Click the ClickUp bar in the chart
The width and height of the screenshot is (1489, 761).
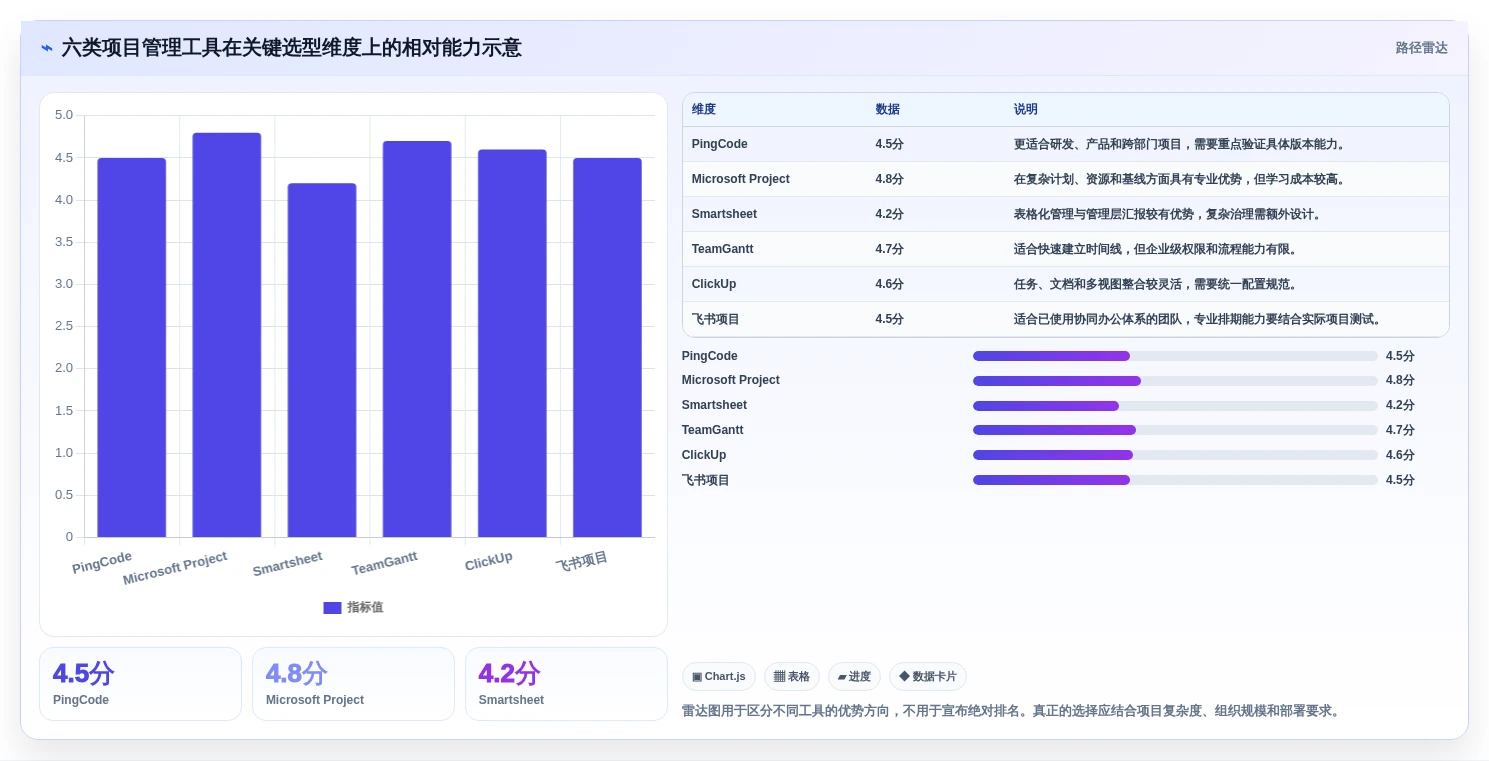pos(512,343)
